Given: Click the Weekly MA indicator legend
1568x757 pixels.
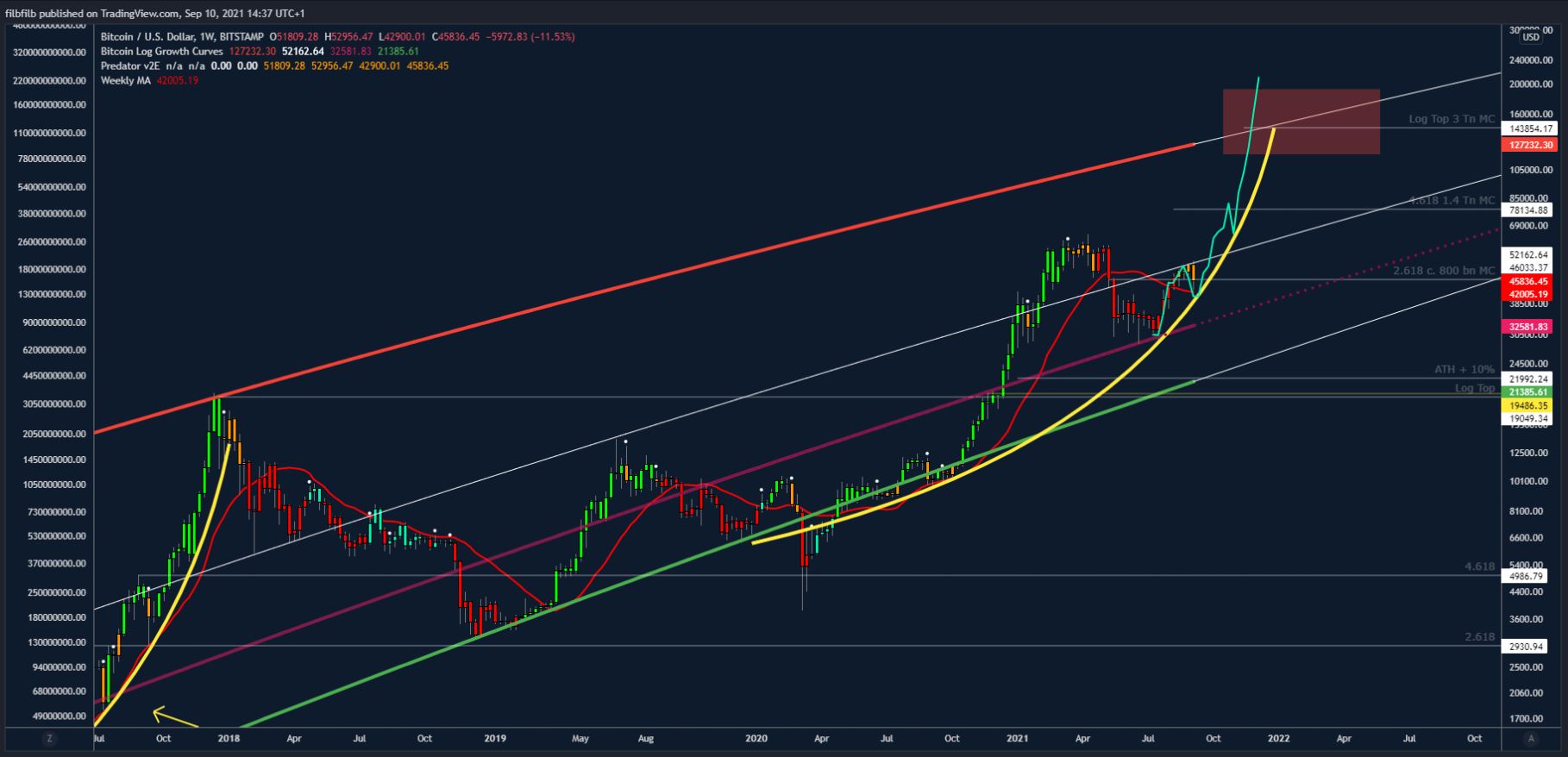Looking at the screenshot, I should click(125, 80).
